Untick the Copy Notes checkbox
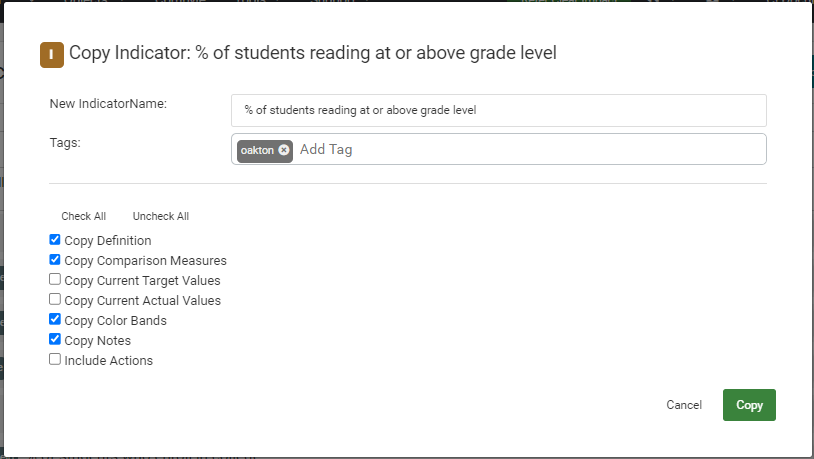814x459 pixels. point(55,339)
